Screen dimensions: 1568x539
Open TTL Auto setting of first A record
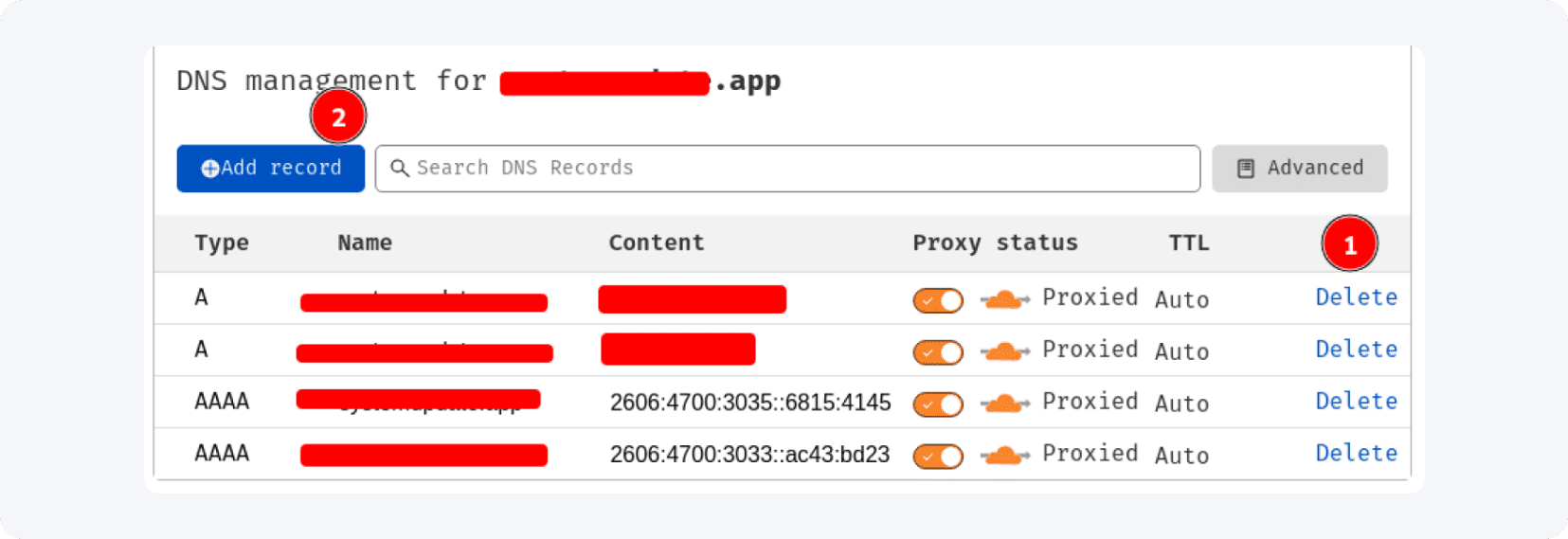pos(1181,300)
